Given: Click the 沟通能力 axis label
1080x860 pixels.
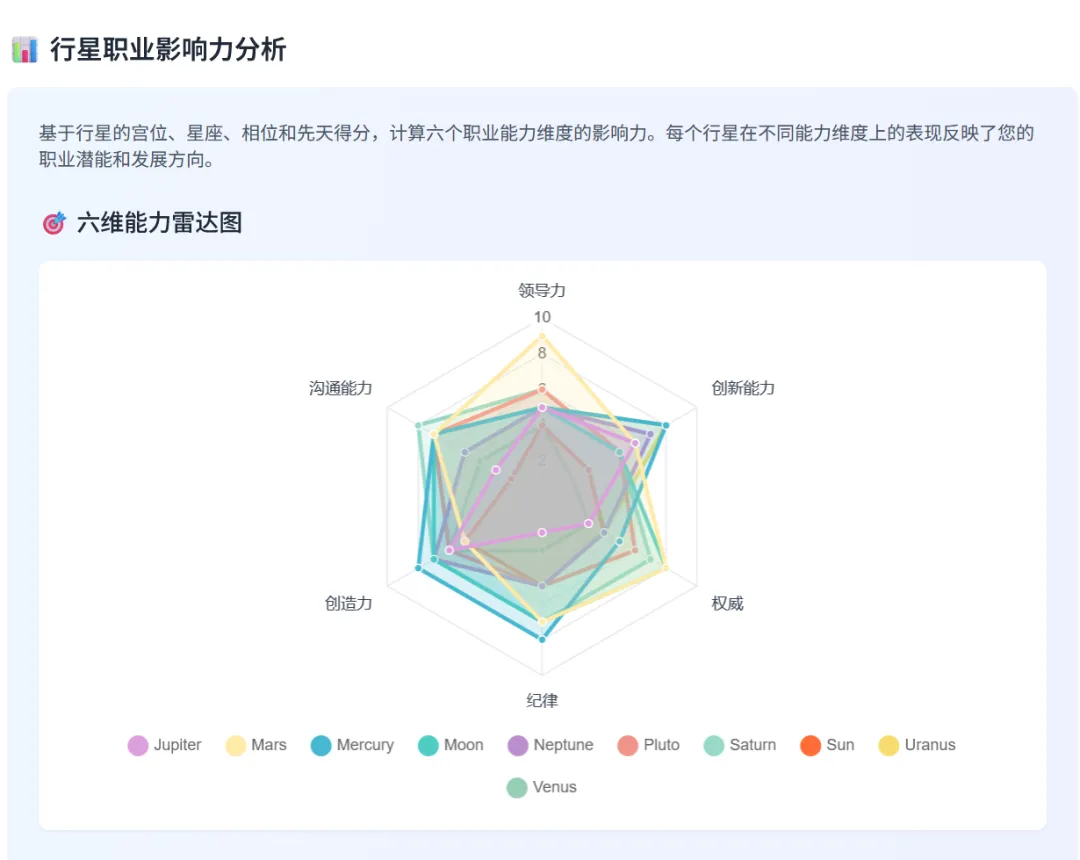Looking at the screenshot, I should 340,388.
